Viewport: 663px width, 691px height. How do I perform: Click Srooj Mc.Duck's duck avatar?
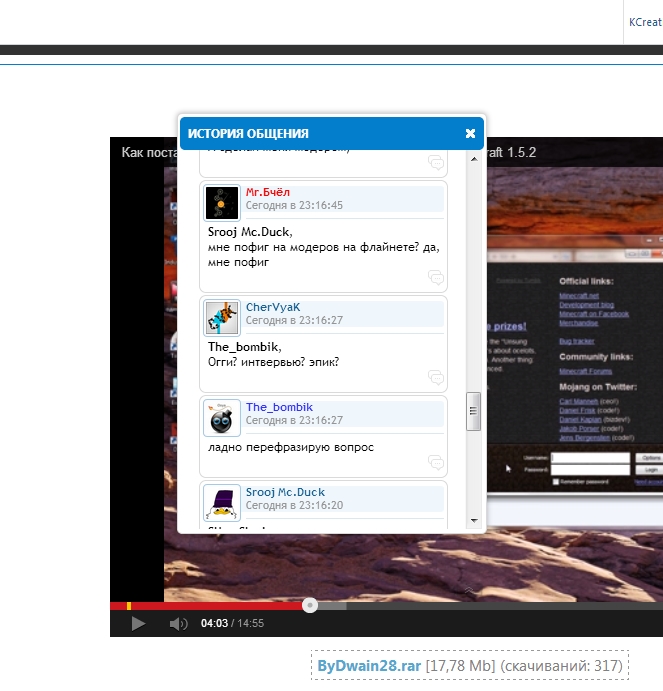click(221, 502)
